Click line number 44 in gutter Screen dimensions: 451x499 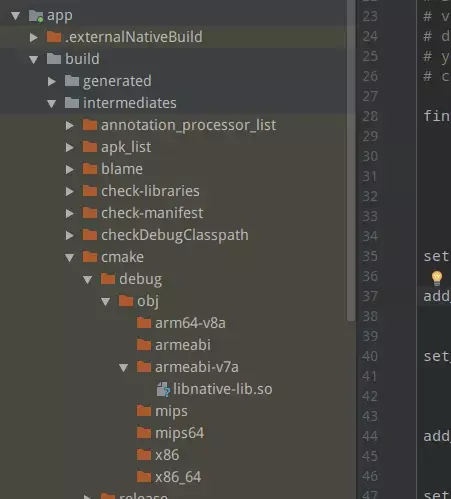click(370, 436)
